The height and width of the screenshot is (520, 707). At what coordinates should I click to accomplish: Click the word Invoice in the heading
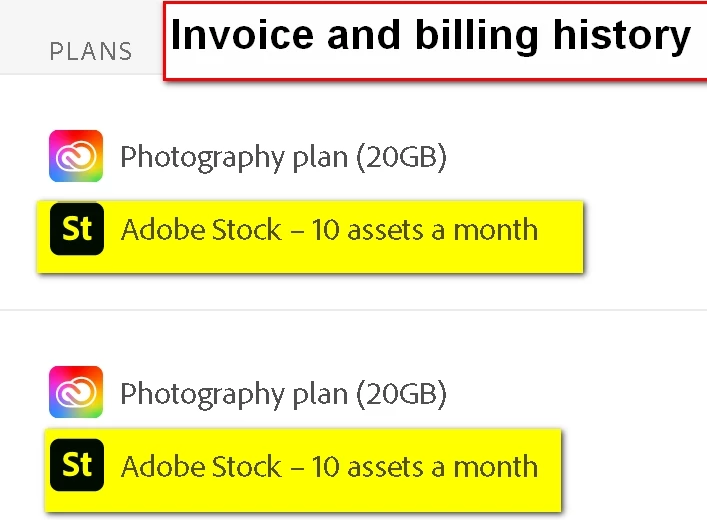tap(229, 37)
